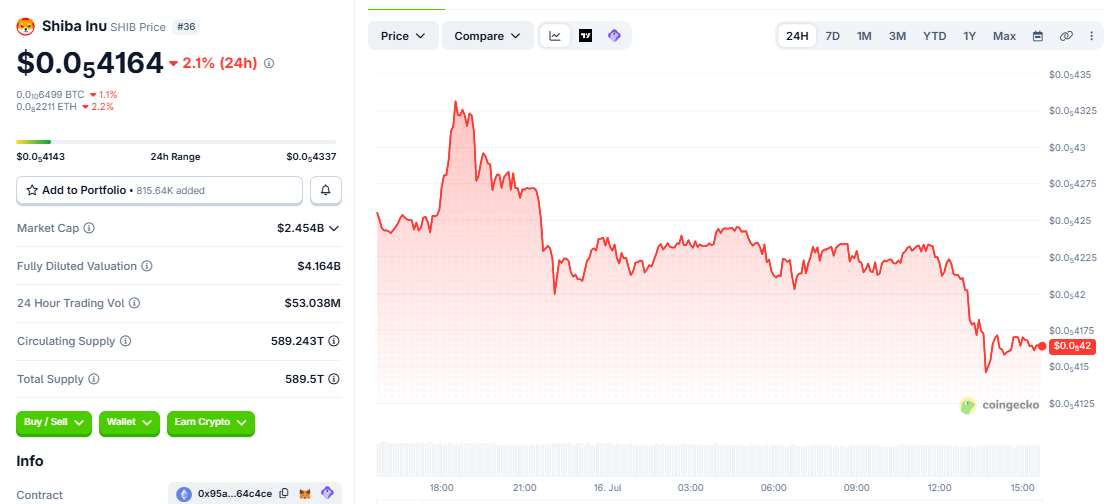Image resolution: width=1114 pixels, height=504 pixels.
Task: Open Fully Diluted Valuation info icon
Action: click(x=146, y=266)
